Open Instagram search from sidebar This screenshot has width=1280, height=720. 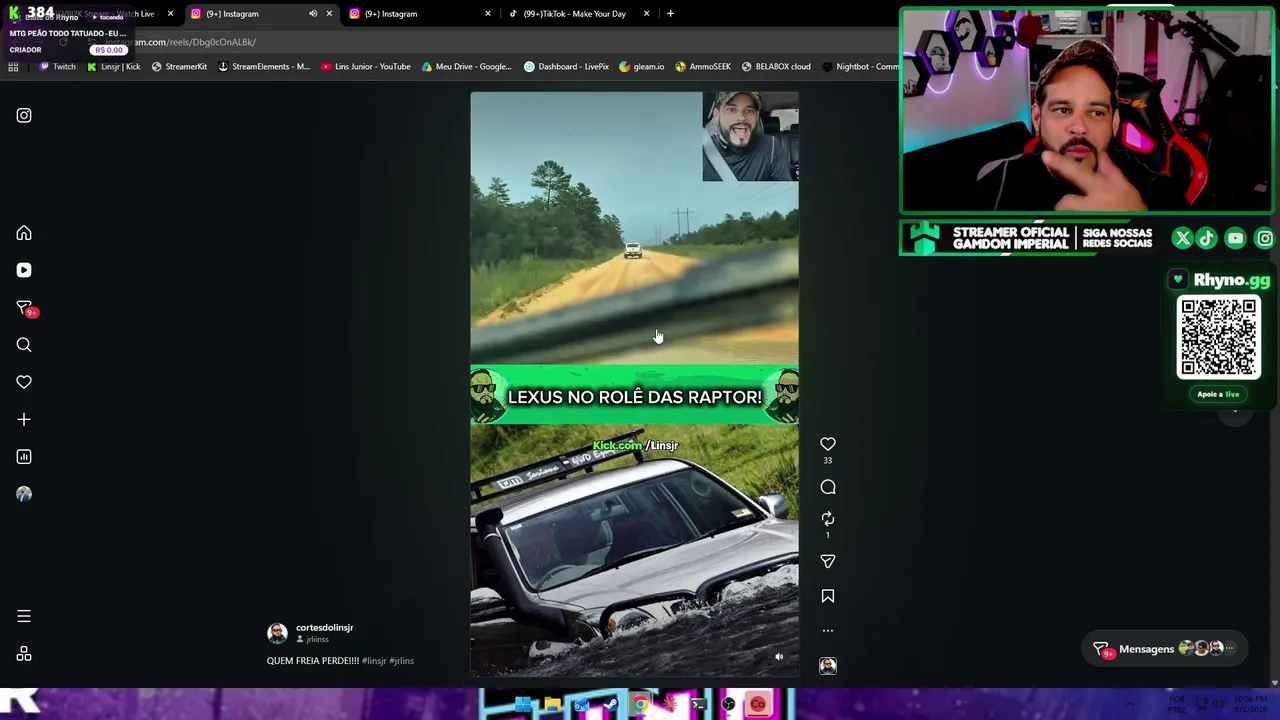(24, 345)
